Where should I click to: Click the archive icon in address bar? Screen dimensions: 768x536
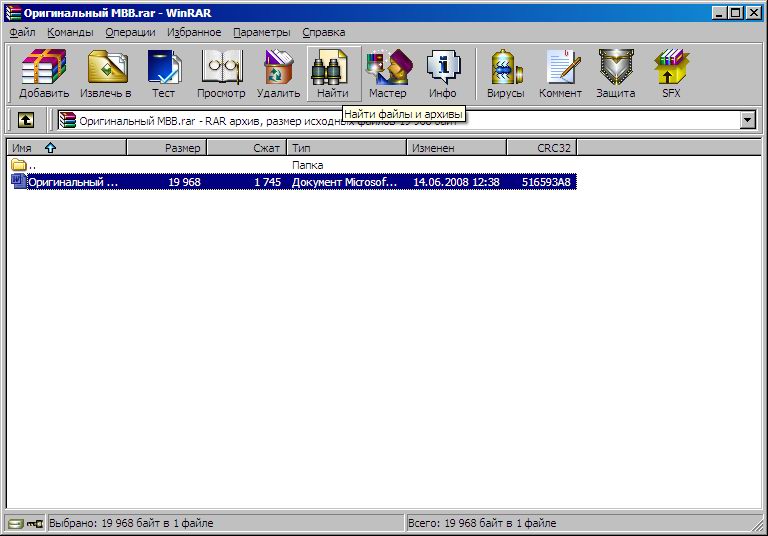click(x=68, y=120)
